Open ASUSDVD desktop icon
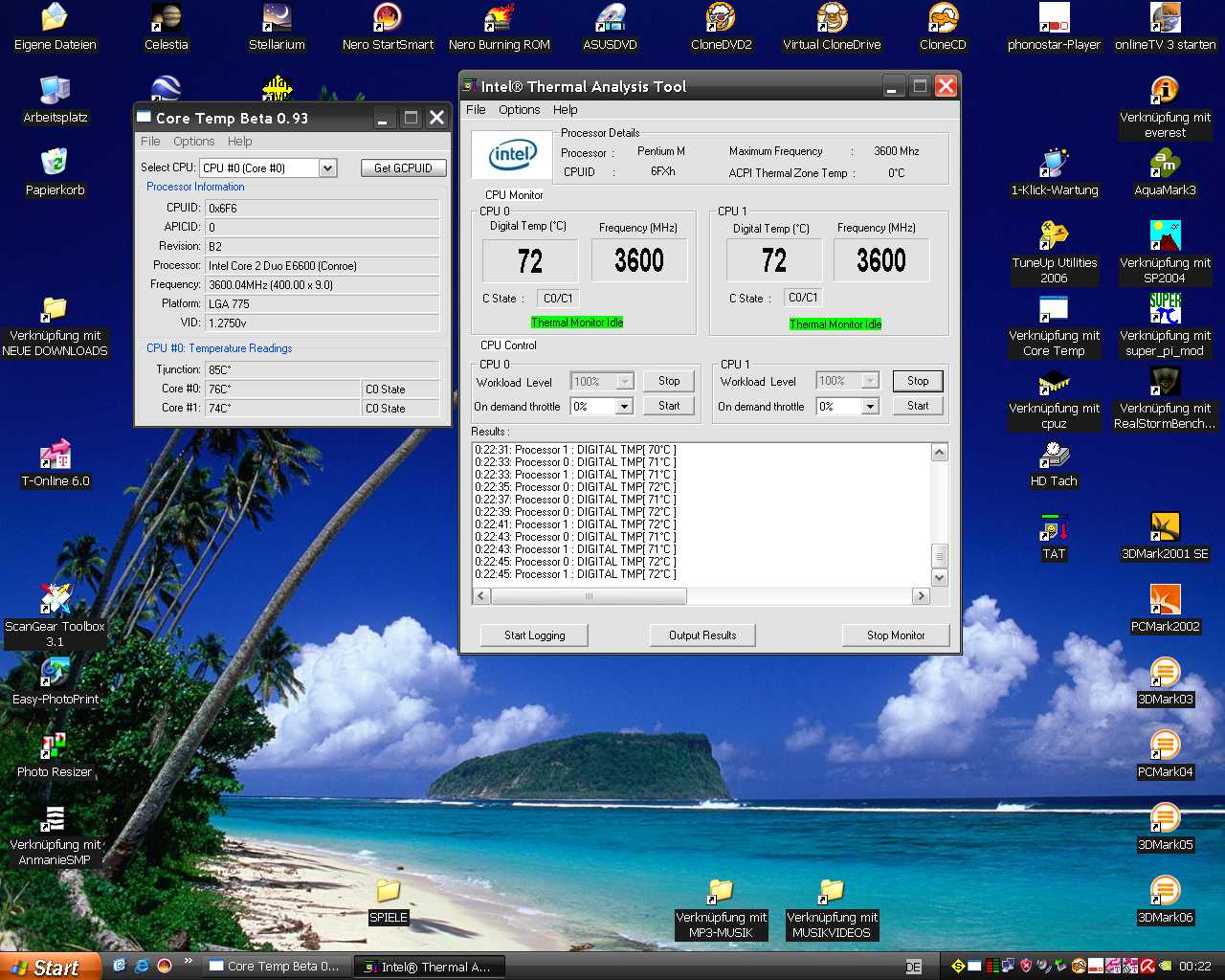This screenshot has width=1225, height=980. pyautogui.click(x=610, y=27)
